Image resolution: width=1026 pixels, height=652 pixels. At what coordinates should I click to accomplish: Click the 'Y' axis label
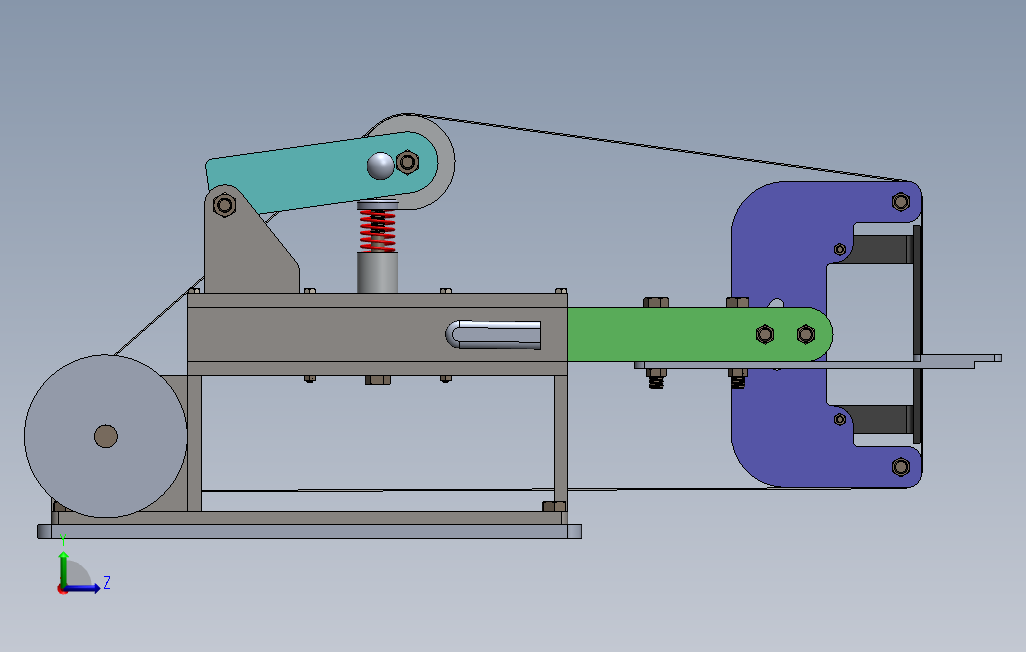(63, 541)
